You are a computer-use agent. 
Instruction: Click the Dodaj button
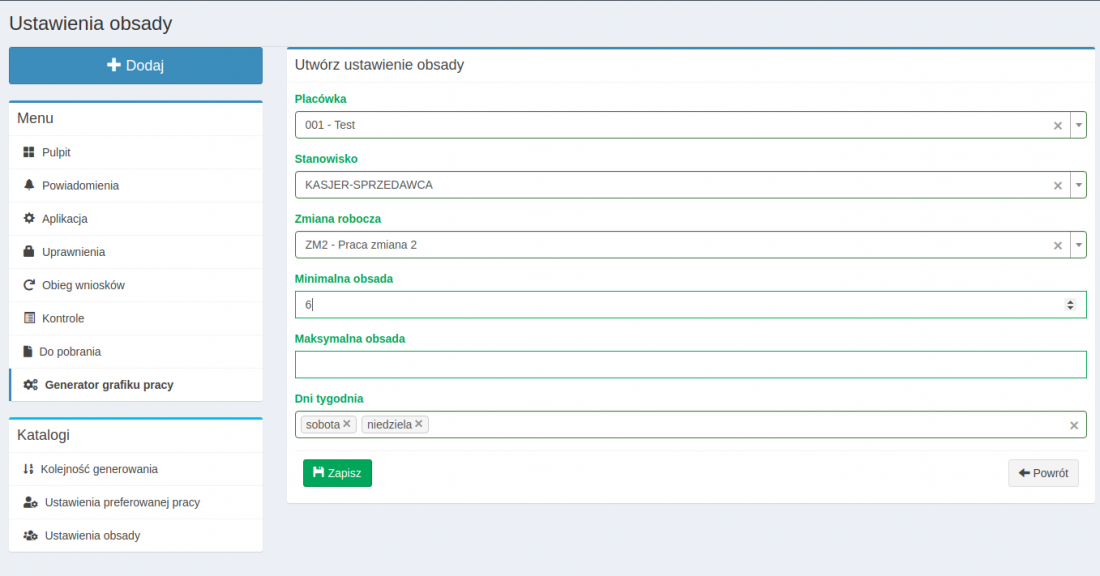(135, 65)
